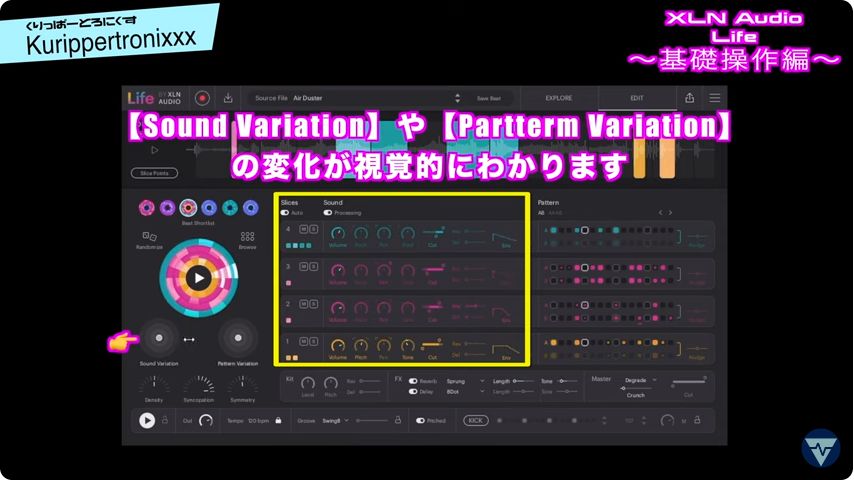
Task: Mute slice 4 with M button
Action: coord(304,229)
